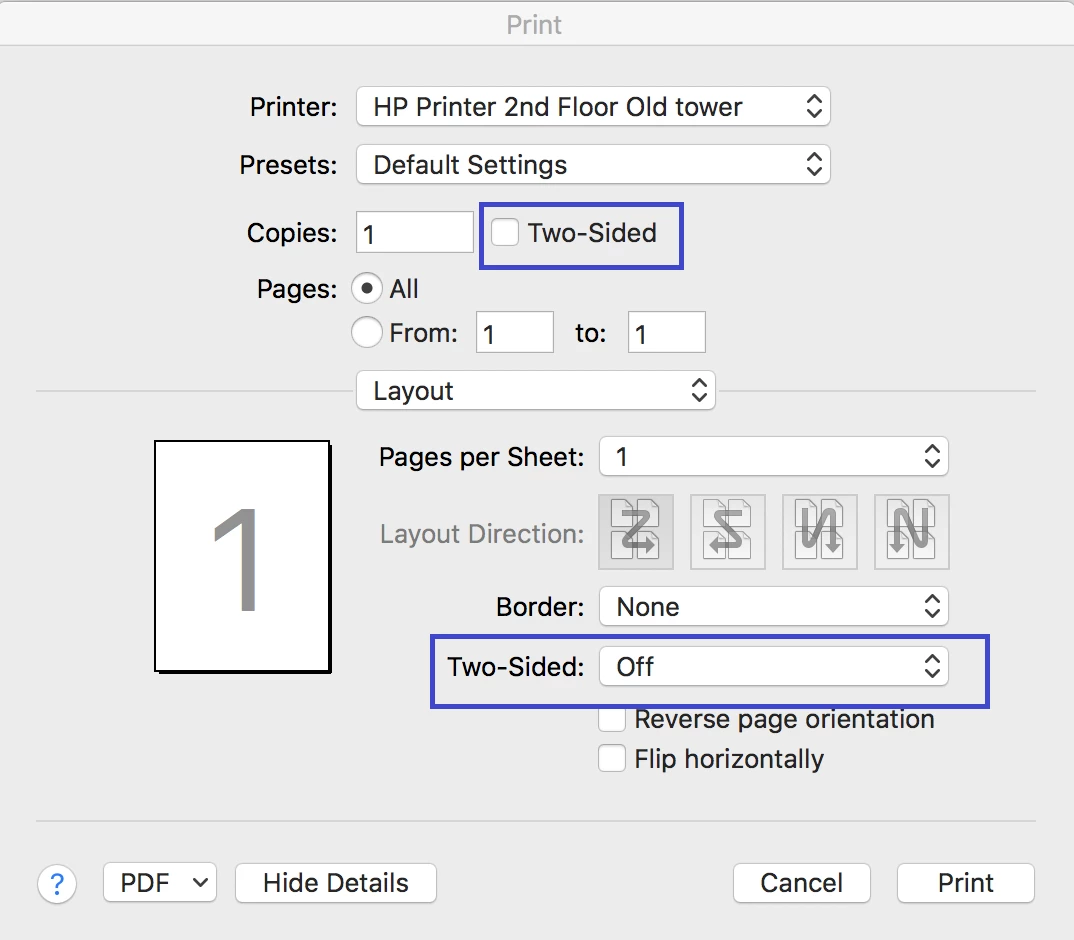Select the reversed-N top-down layout direction icon
The width and height of the screenshot is (1074, 940).
pos(820,532)
